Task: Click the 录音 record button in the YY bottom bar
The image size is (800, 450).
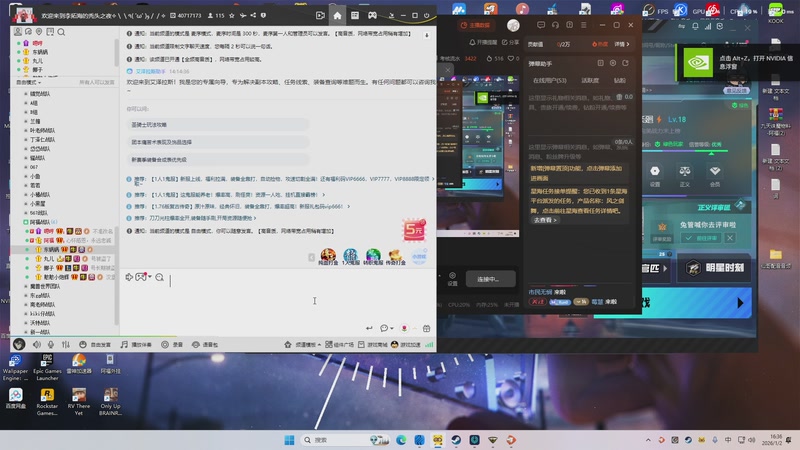Action: (172, 344)
